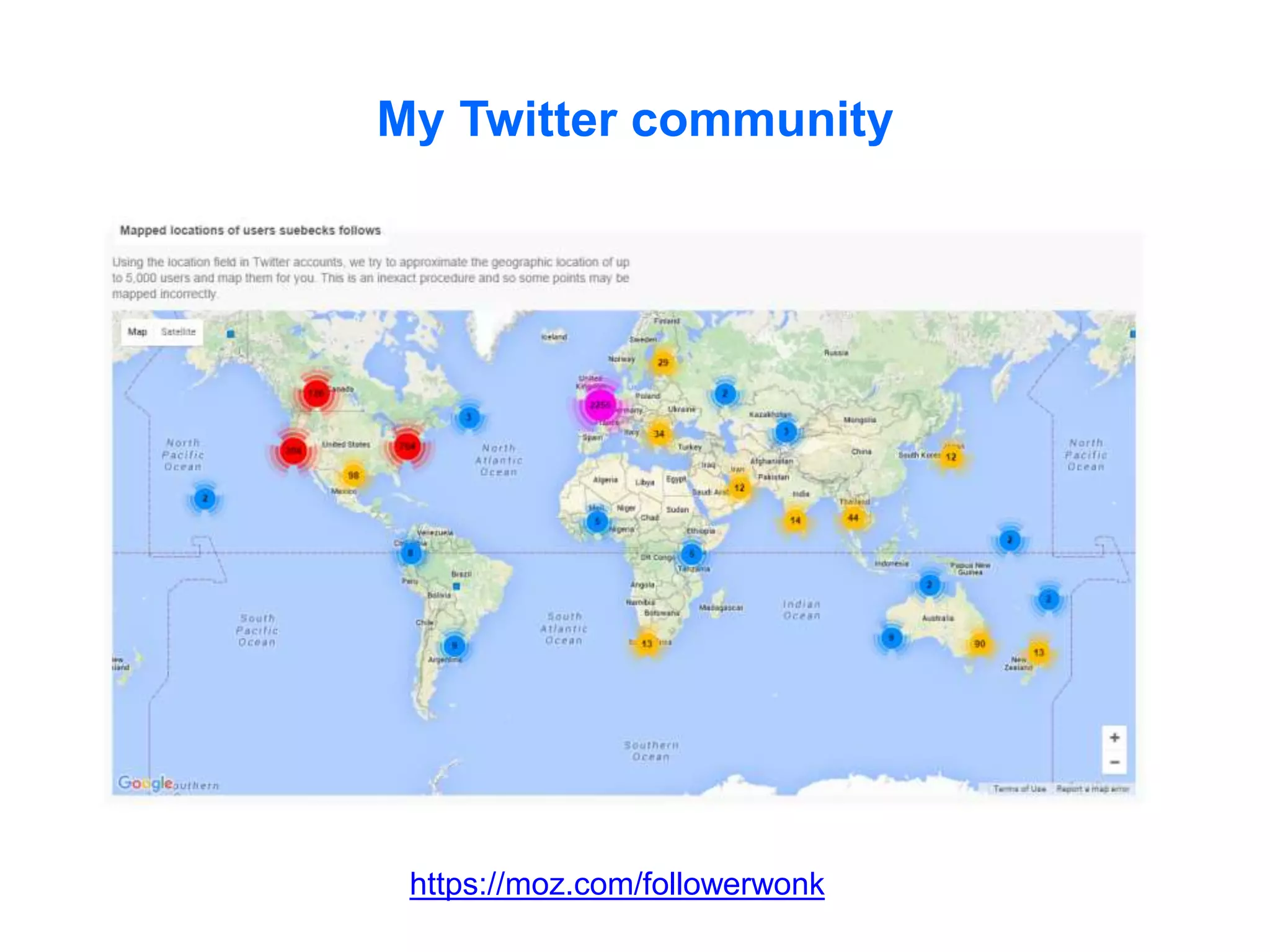The width and height of the screenshot is (1270, 952).
Task: Select the yellow 98 cluster near Mexico
Action: pyautogui.click(x=353, y=475)
